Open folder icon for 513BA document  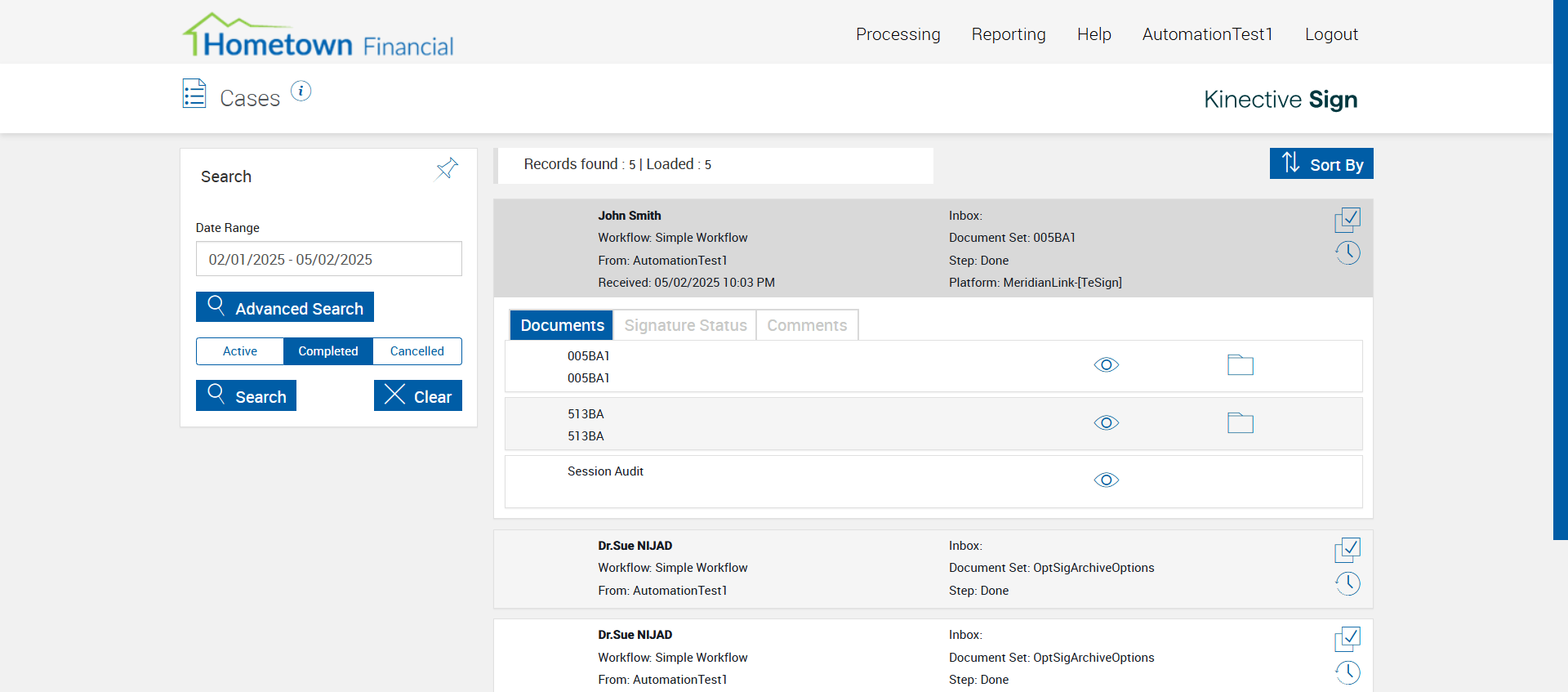1240,422
